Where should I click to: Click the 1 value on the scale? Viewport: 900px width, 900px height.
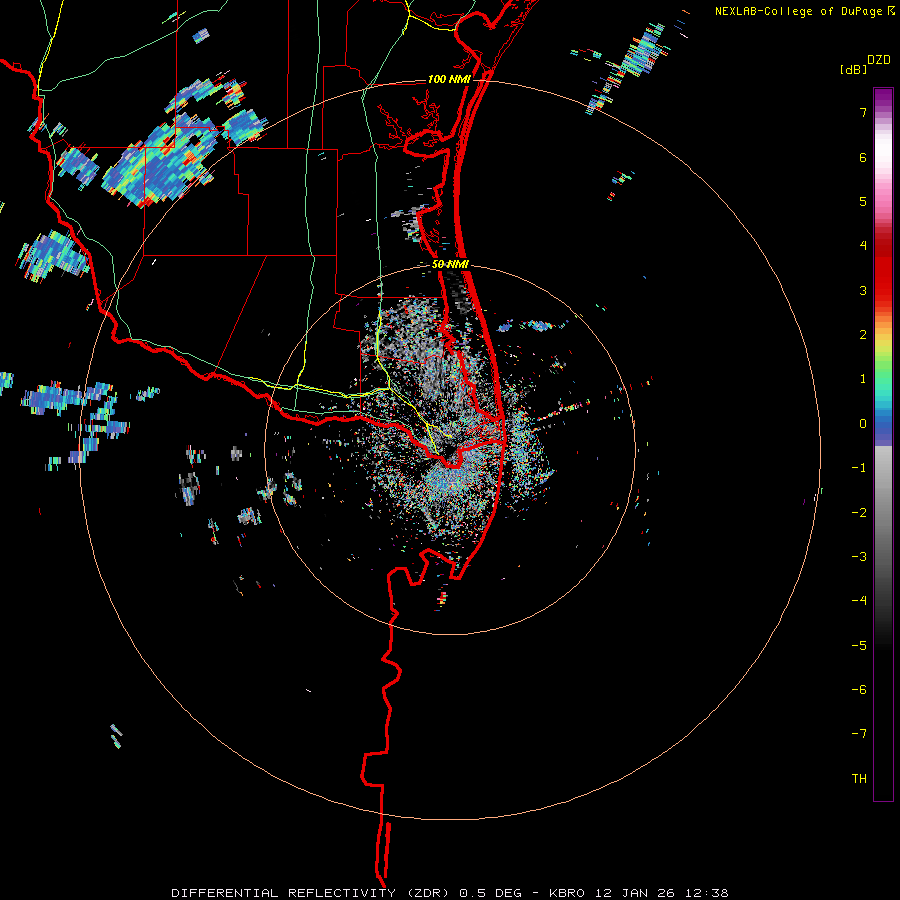tap(863, 379)
